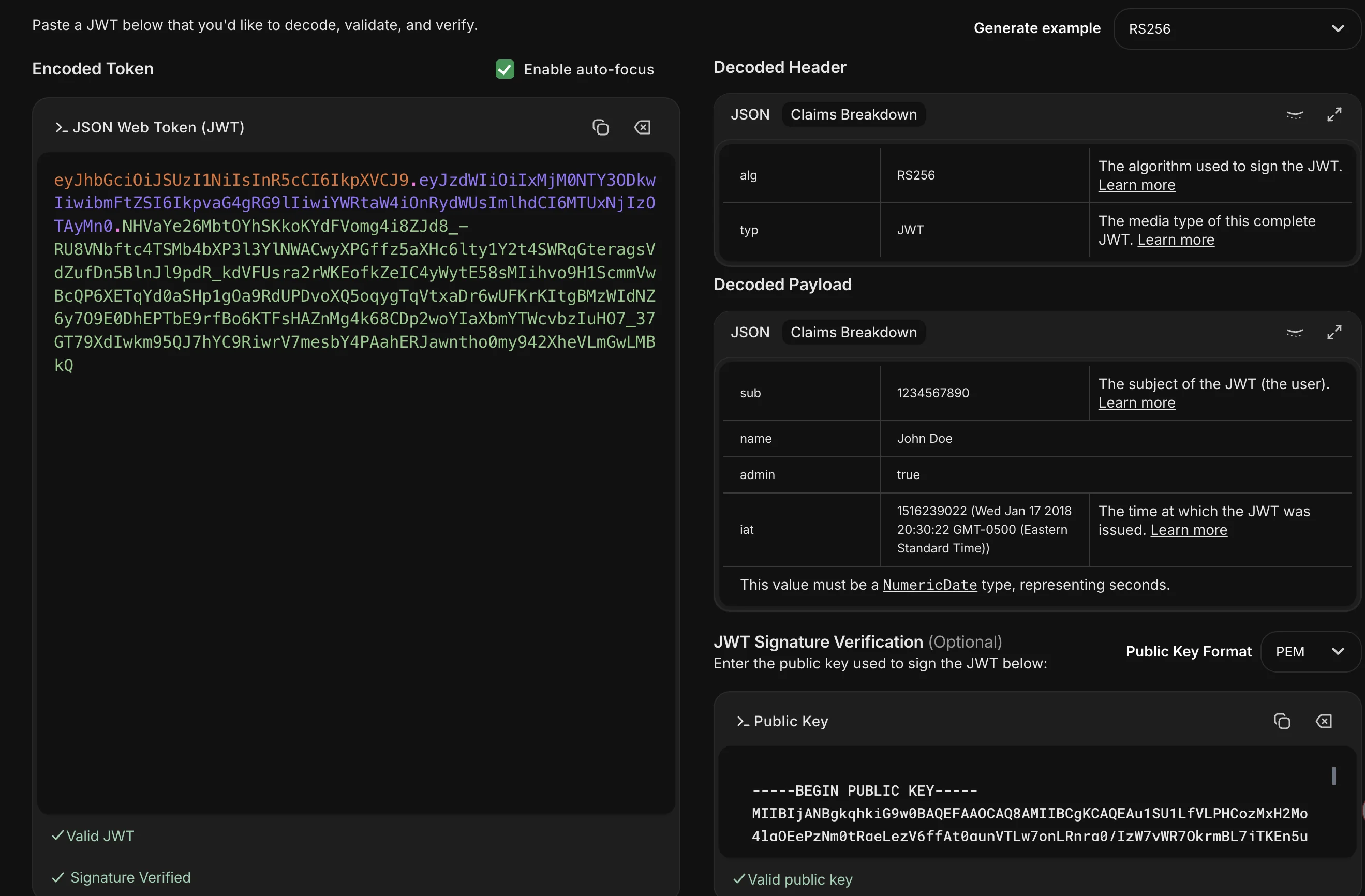Click the Public Key field scrollbar

[x=1333, y=776]
